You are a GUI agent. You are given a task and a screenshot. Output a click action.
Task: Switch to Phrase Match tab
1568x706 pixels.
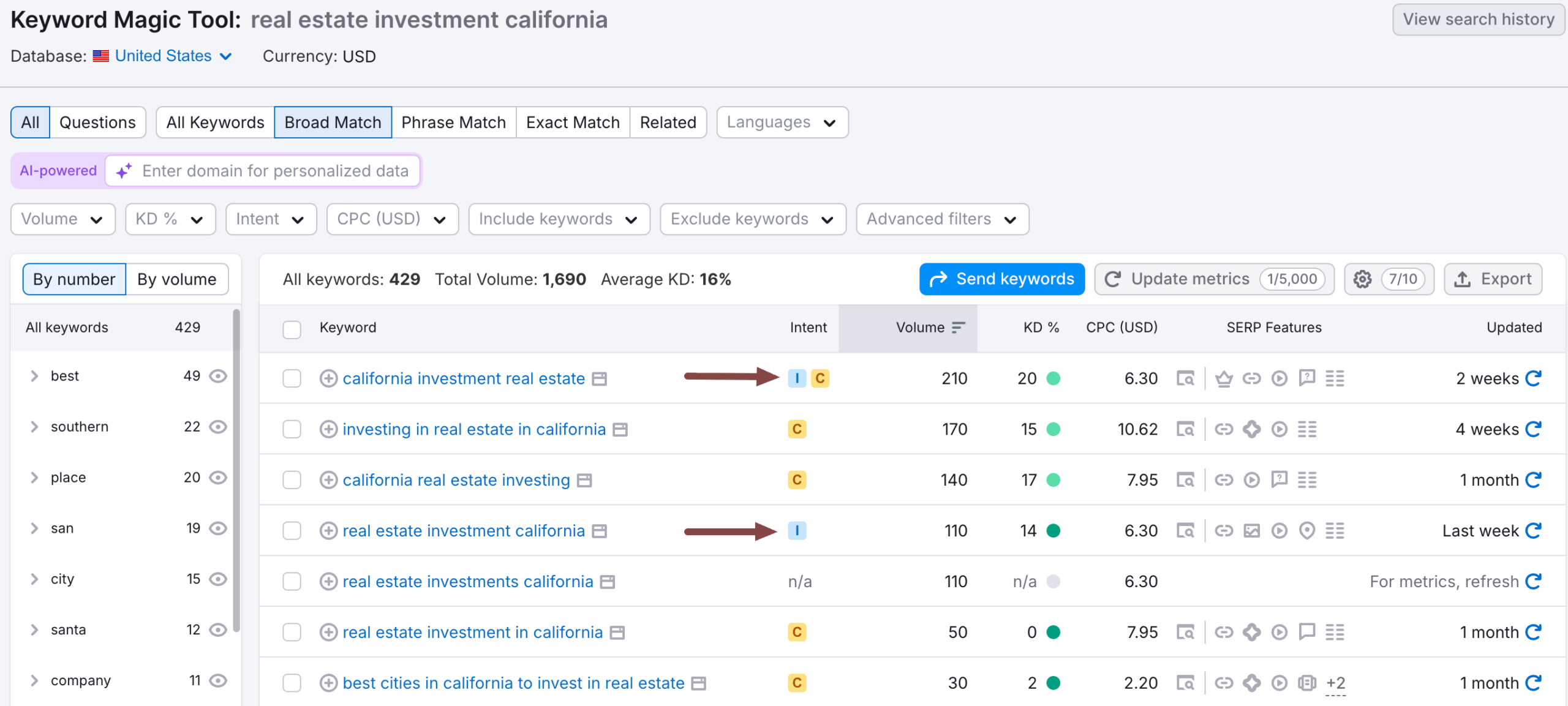[453, 122]
